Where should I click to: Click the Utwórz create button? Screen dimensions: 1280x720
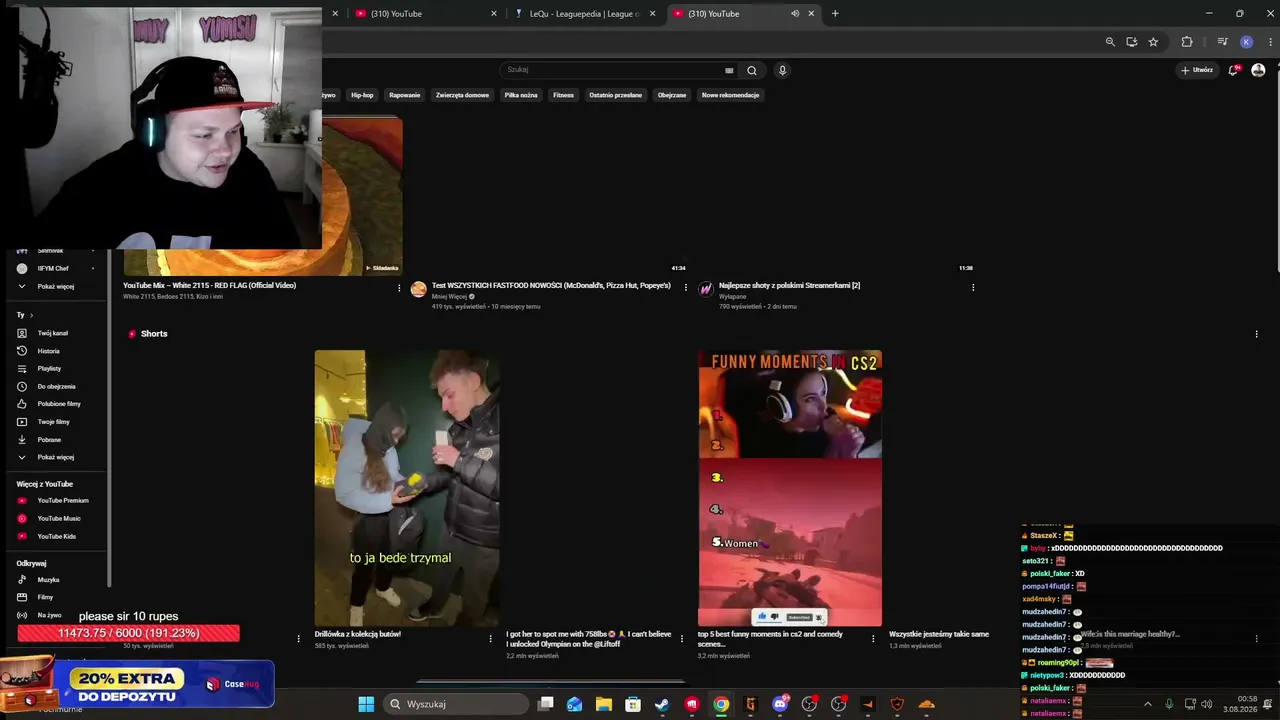pyautogui.click(x=1197, y=70)
